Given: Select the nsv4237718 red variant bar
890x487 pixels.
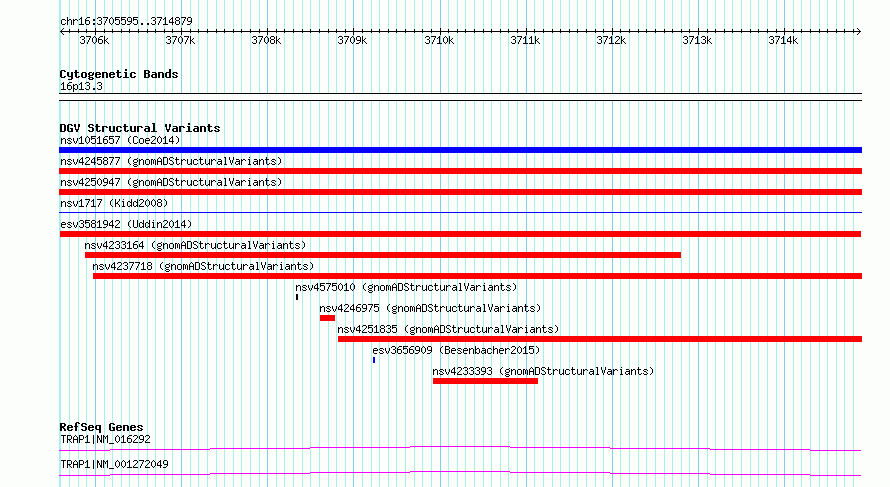Looking at the screenshot, I should (x=477, y=276).
